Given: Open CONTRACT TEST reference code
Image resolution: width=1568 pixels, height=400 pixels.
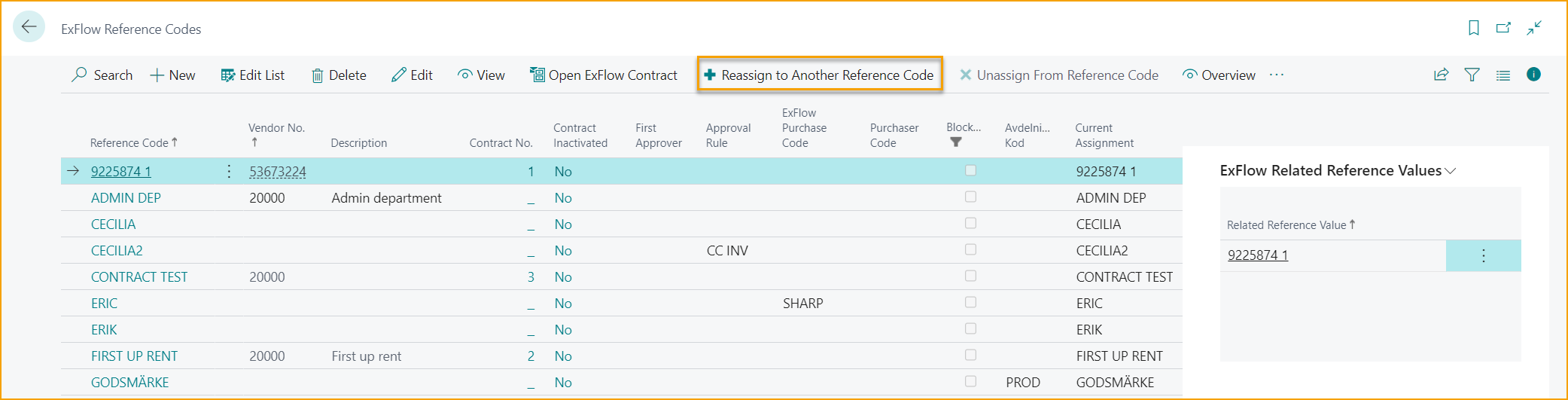Looking at the screenshot, I should point(139,276).
